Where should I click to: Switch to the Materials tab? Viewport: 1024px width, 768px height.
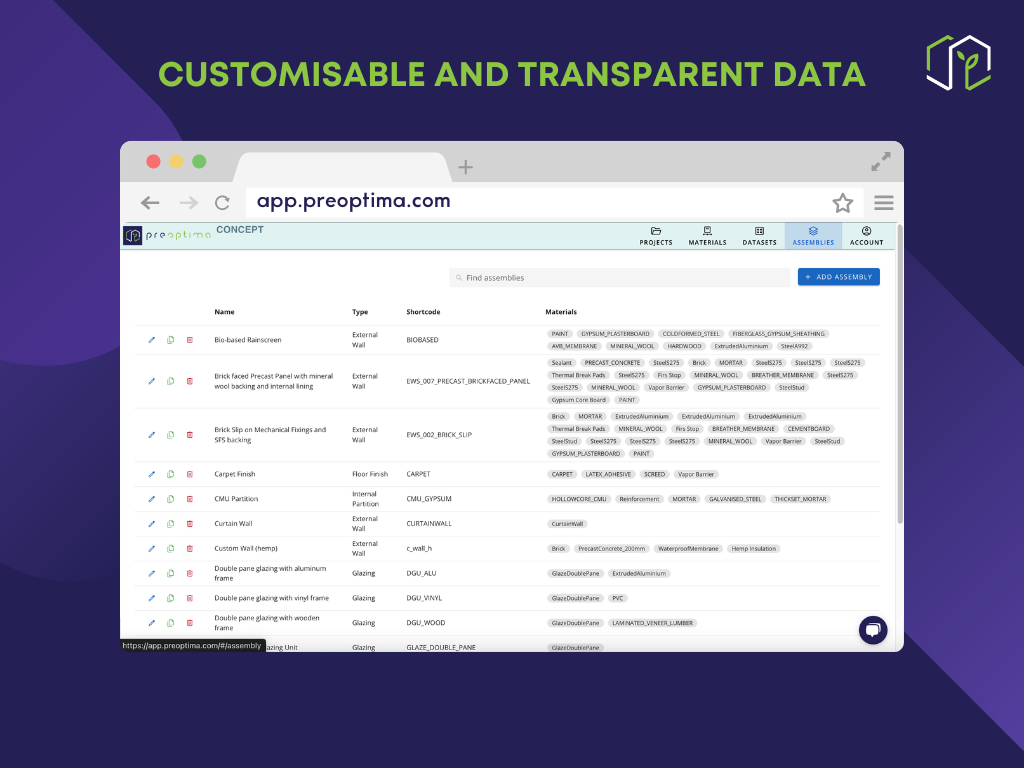[707, 236]
